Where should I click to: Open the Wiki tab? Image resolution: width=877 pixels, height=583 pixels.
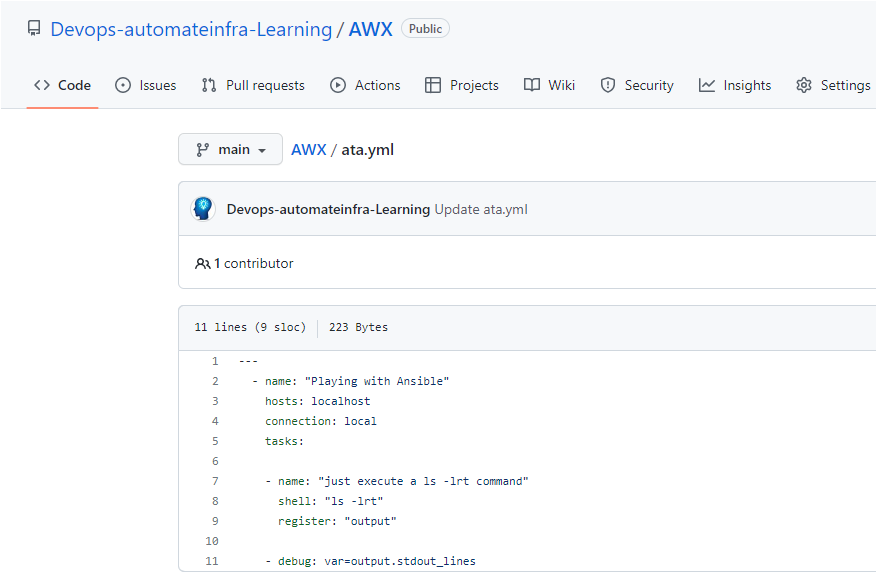click(549, 85)
